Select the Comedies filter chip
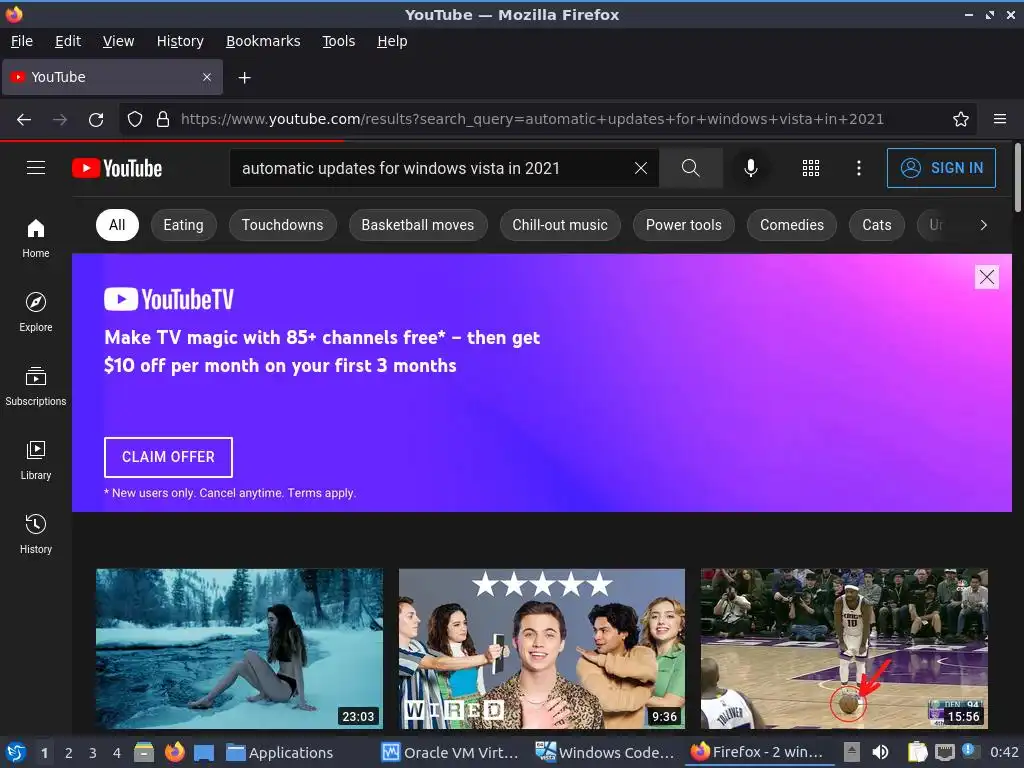This screenshot has height=768, width=1024. tap(792, 225)
